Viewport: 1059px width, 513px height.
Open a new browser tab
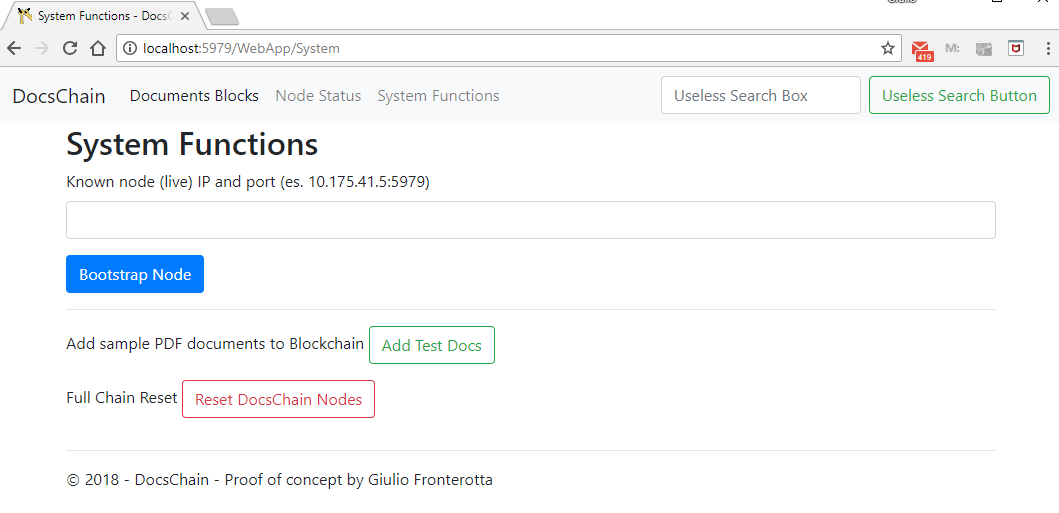222,16
